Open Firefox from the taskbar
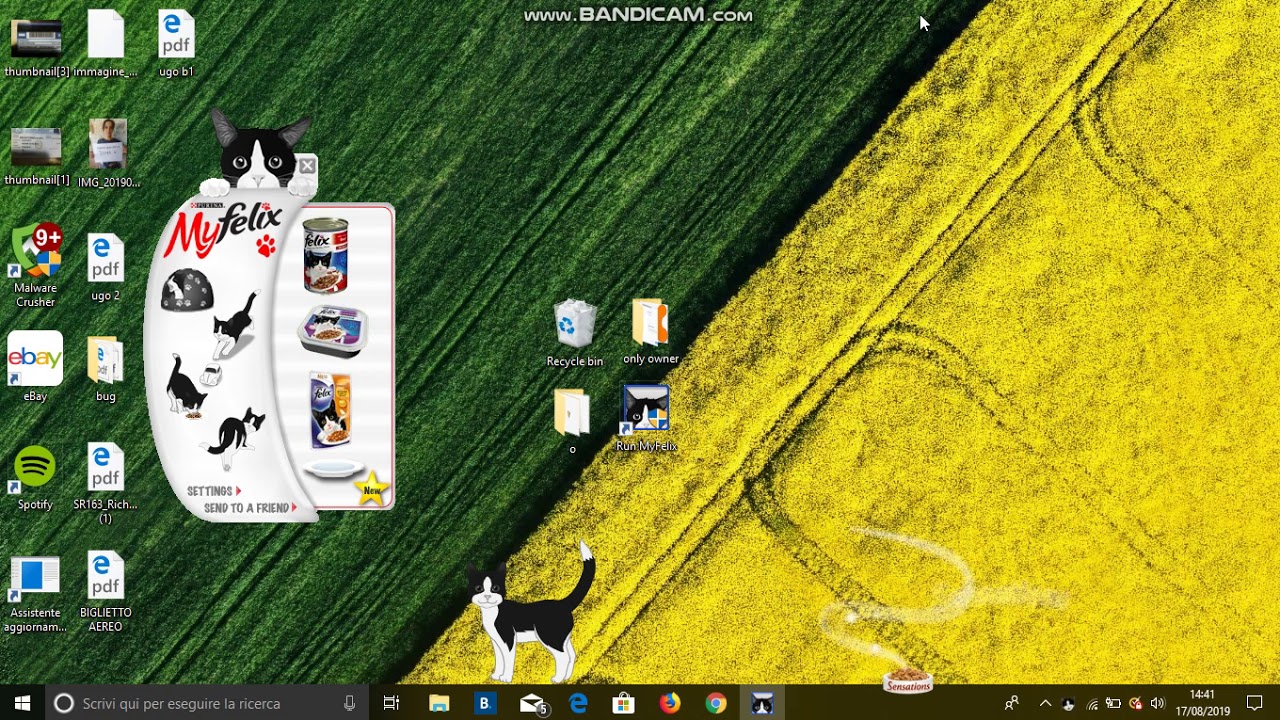This screenshot has height=720, width=1280. 669,703
